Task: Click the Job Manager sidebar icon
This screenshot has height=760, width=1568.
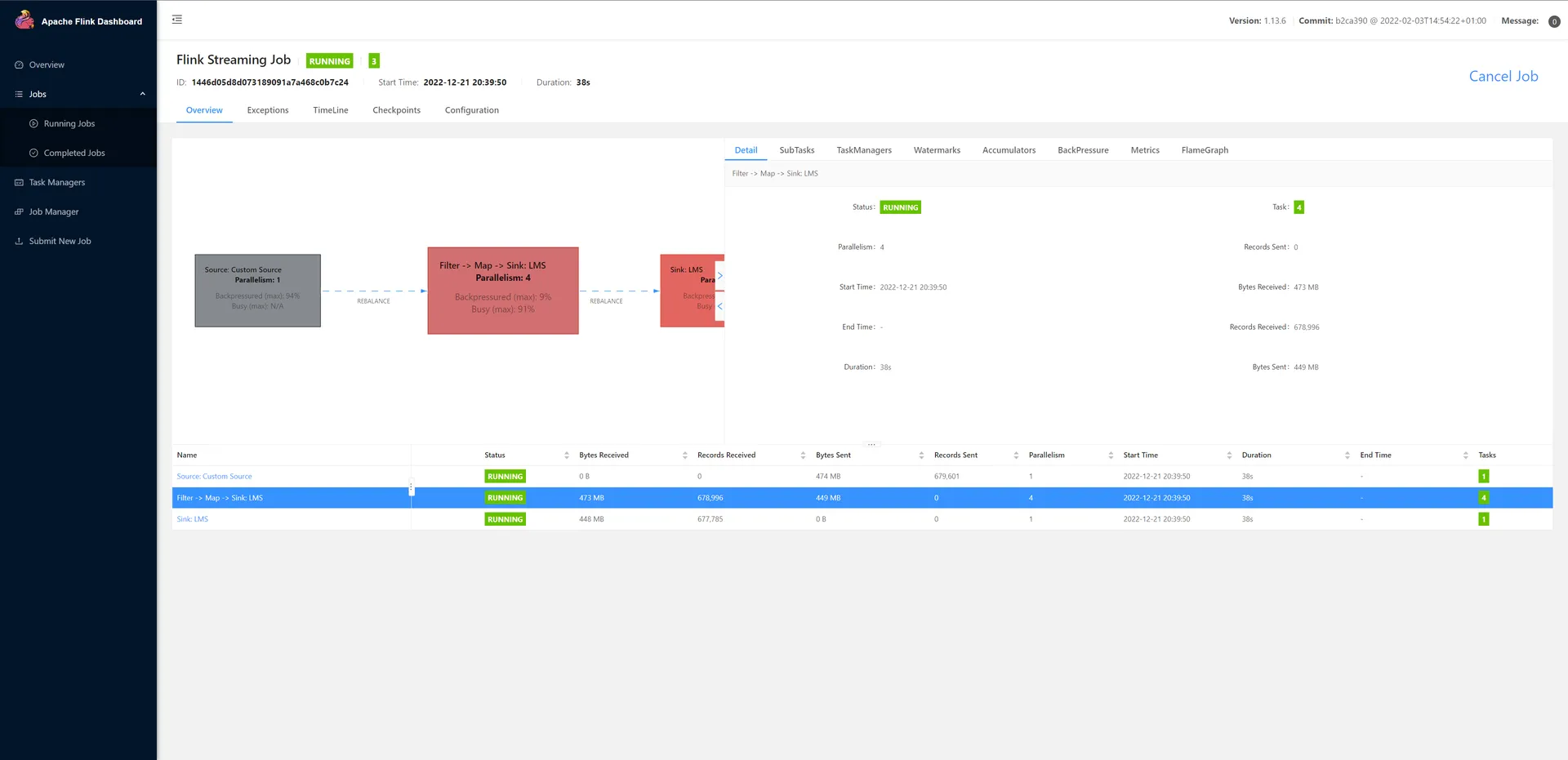Action: (19, 212)
